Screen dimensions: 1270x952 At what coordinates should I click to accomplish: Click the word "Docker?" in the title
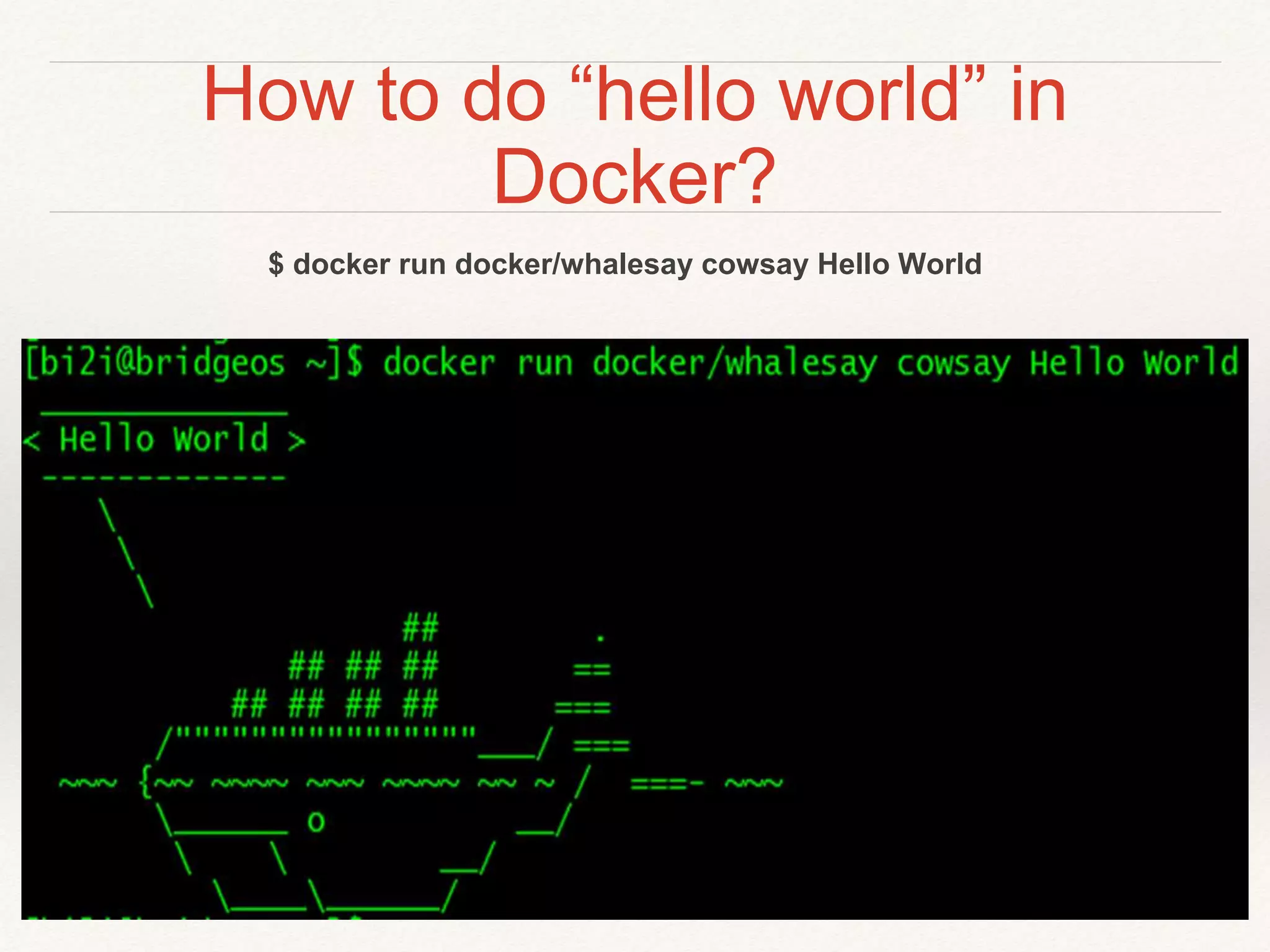pyautogui.click(x=634, y=177)
